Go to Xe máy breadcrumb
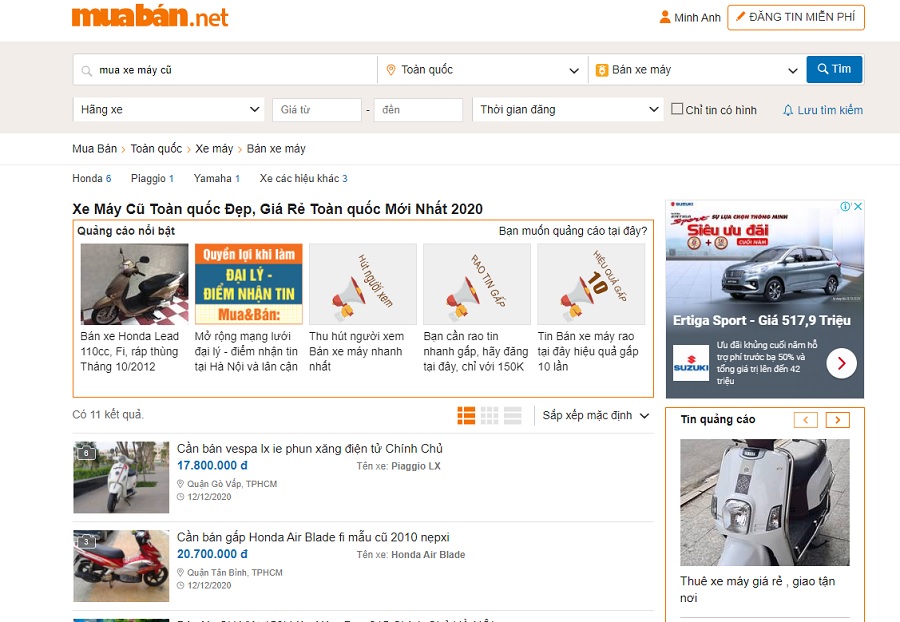The image size is (900, 622). [x=214, y=149]
